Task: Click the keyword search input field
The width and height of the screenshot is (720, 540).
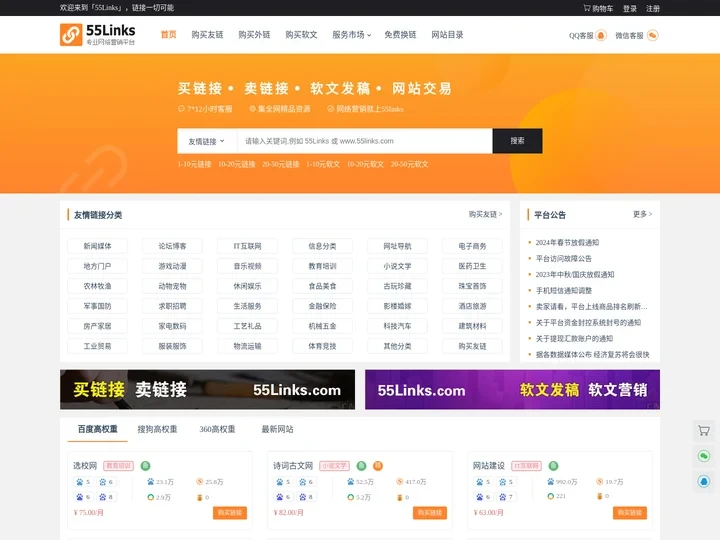Action: pos(365,141)
